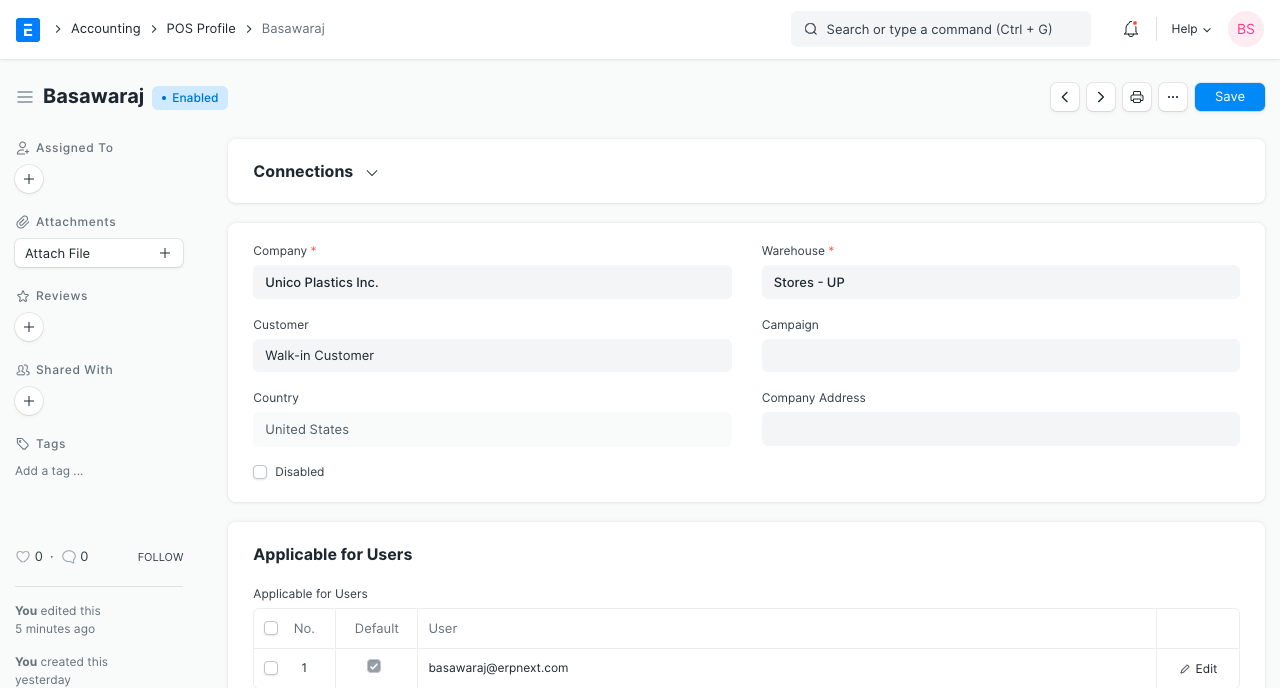This screenshot has width=1280, height=688.
Task: Save the POS Profile
Action: (x=1229, y=96)
